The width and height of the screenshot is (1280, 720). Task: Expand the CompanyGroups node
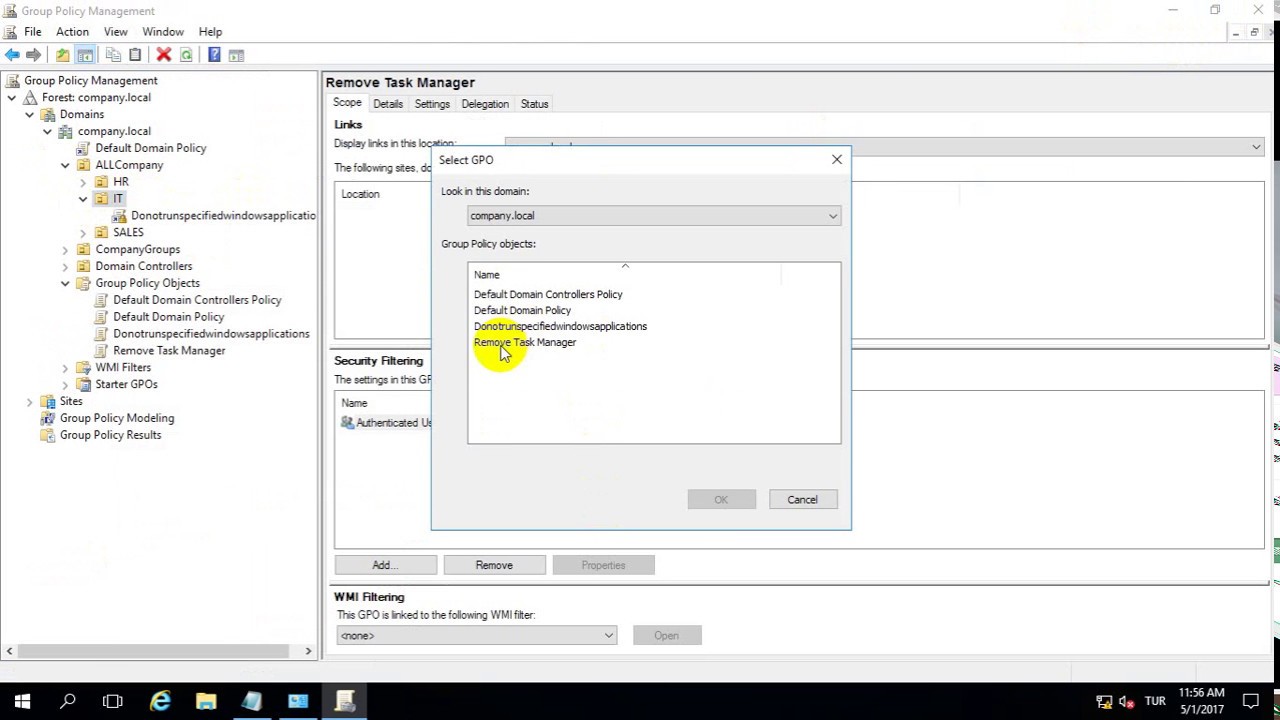click(66, 250)
